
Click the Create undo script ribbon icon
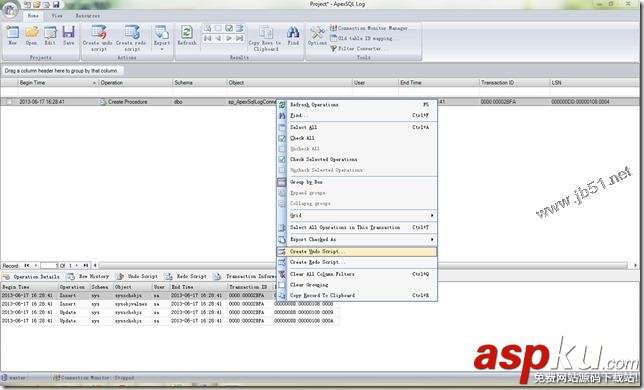[98, 38]
